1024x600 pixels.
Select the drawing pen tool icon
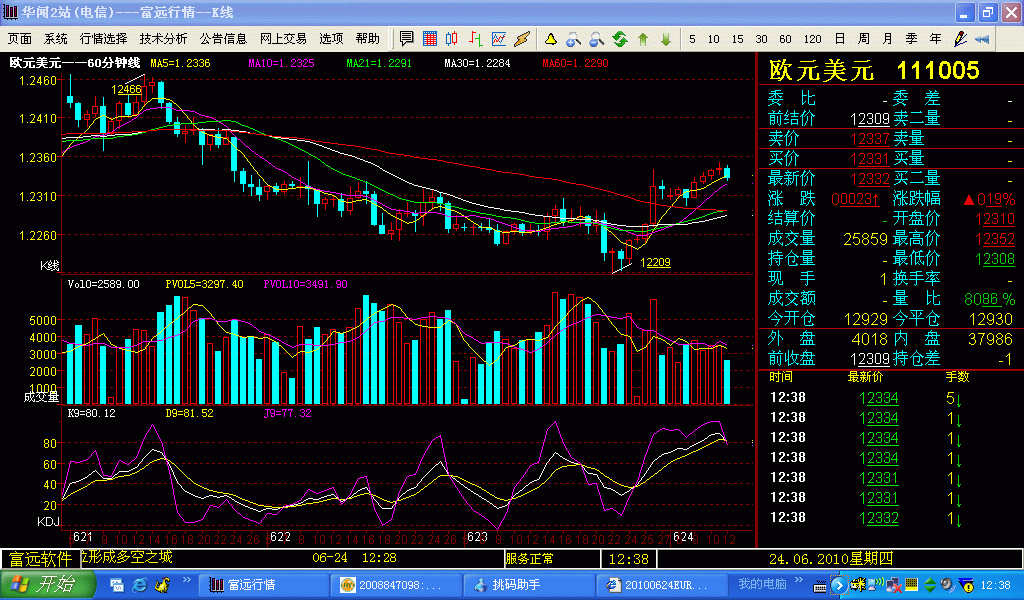pos(959,39)
